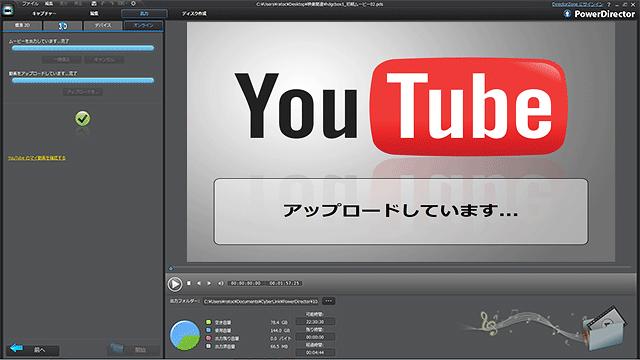Open the ファイル menu
Viewport: 640px width, 360px height.
pos(30,4)
